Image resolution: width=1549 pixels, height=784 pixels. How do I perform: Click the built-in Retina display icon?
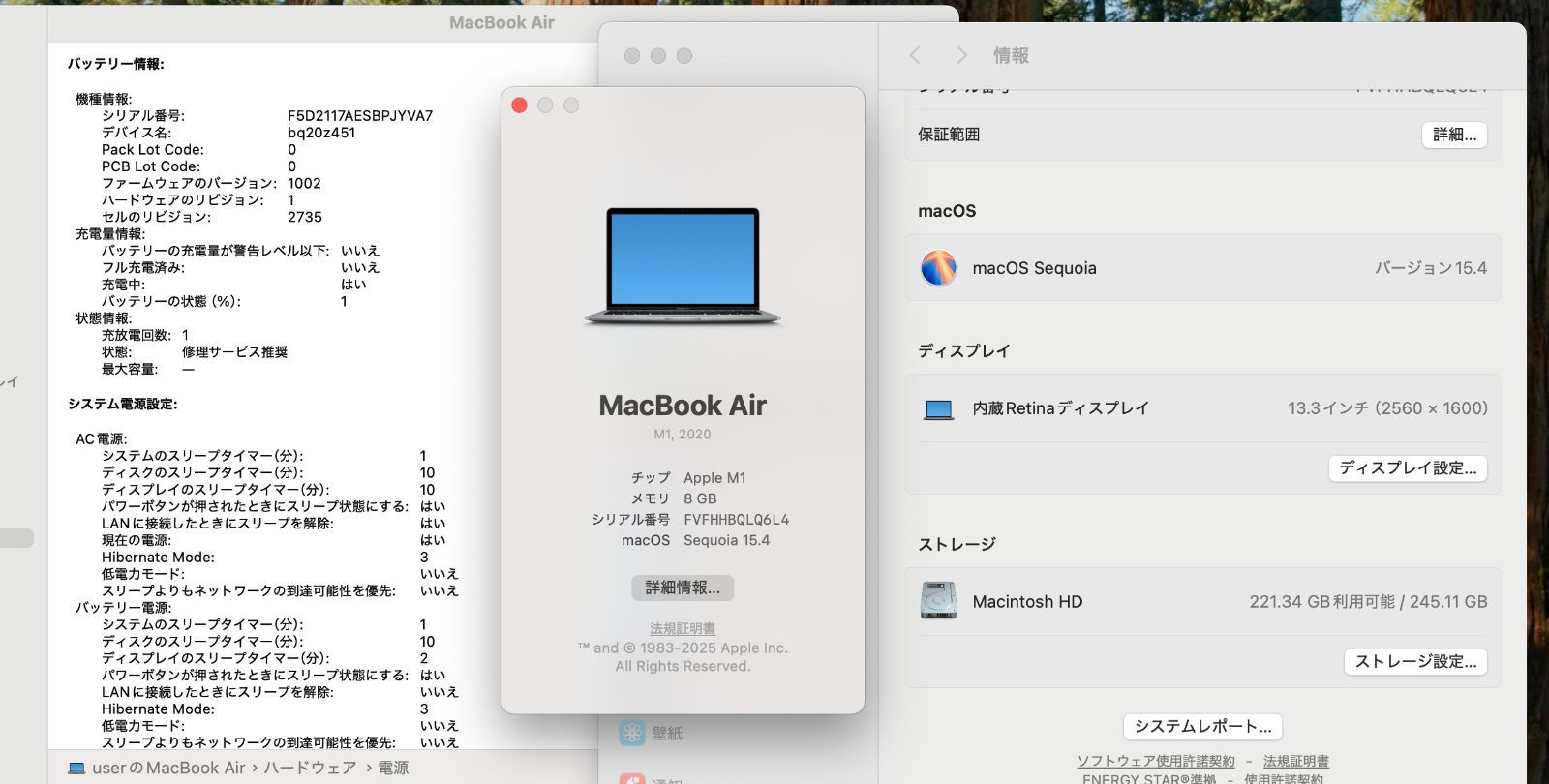(x=938, y=409)
